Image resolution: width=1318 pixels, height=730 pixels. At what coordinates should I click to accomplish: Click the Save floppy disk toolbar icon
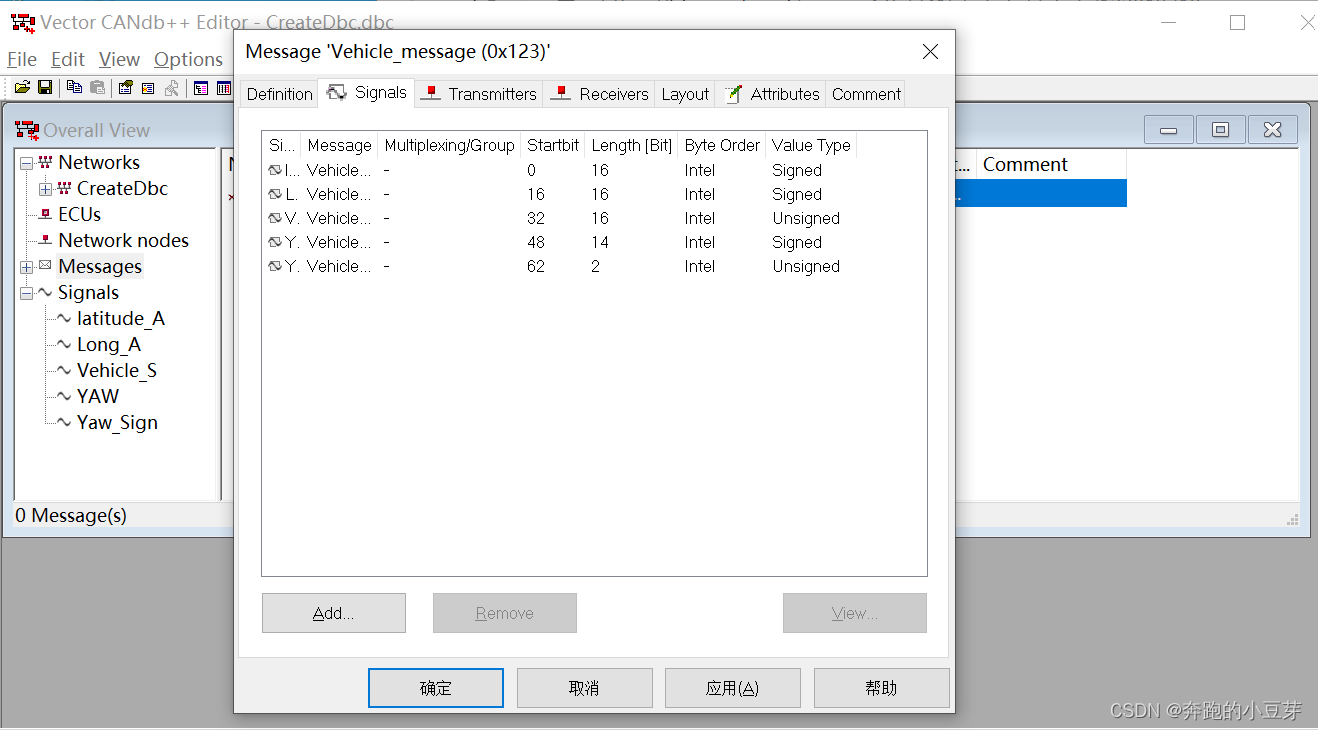pos(45,88)
